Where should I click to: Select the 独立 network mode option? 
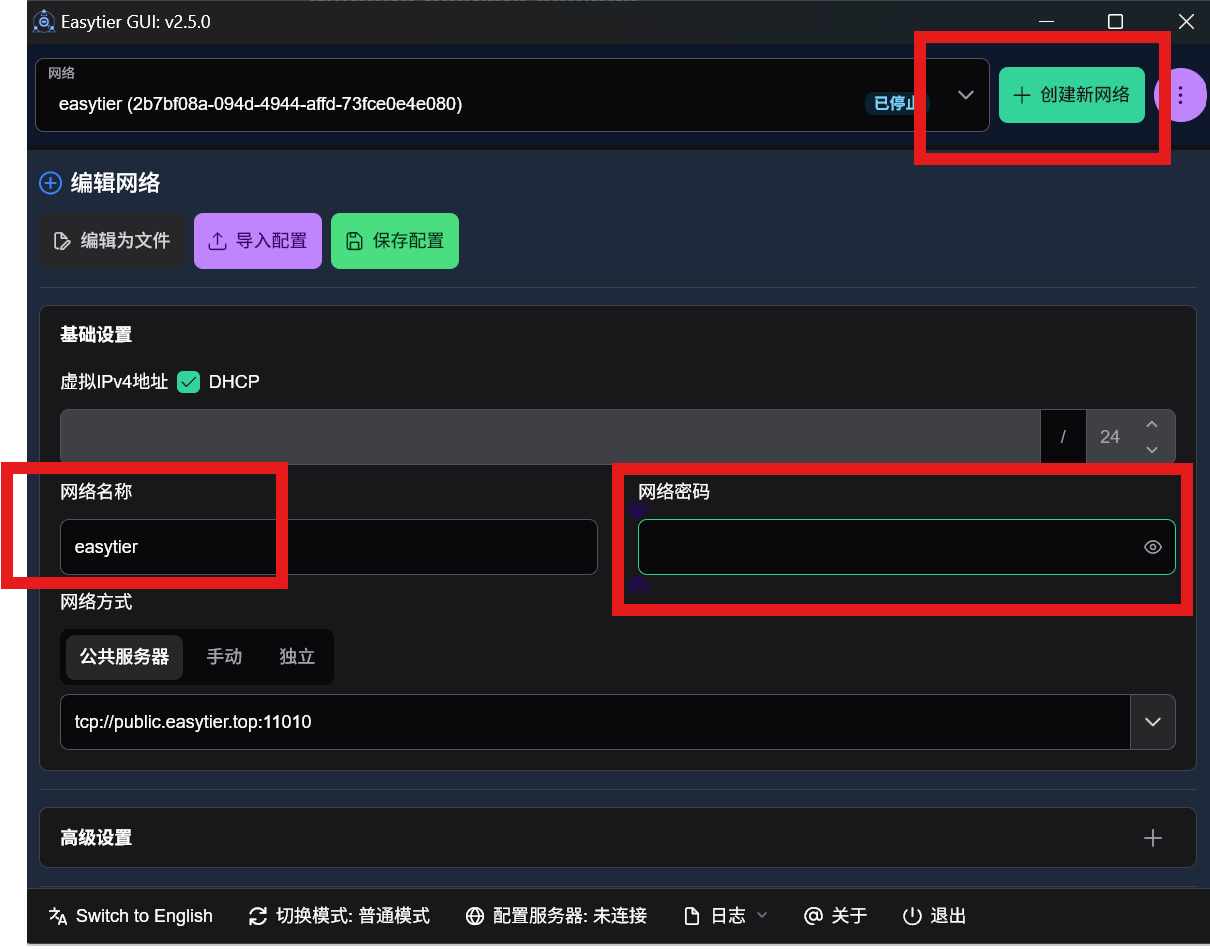(296, 656)
